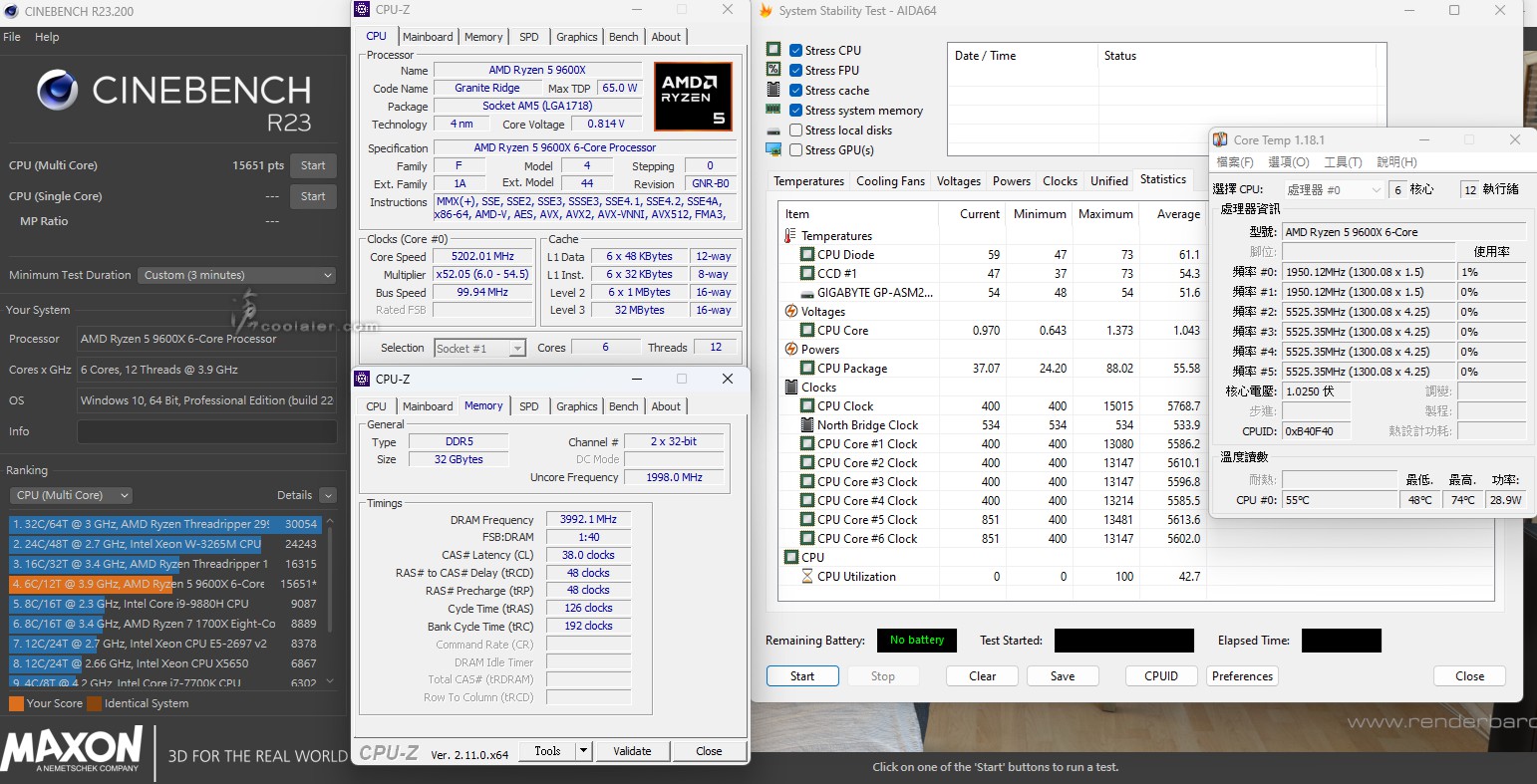Enable the Stress GPU(s) checkbox
Image resolution: width=1537 pixels, height=784 pixels.
click(796, 150)
